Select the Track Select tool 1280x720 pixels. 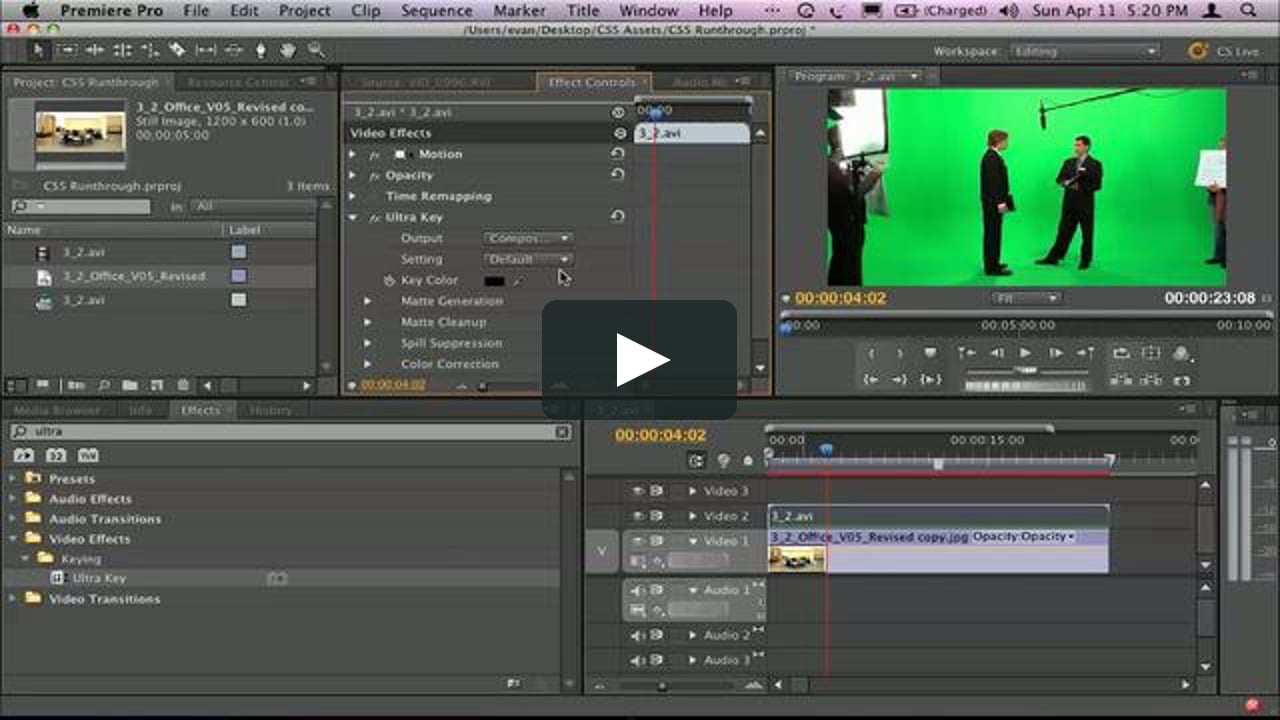point(66,49)
